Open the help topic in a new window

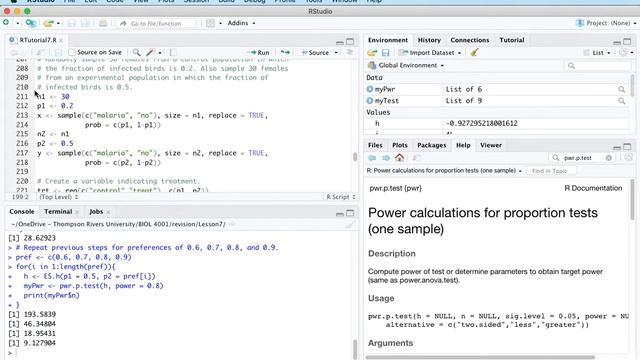(x=416, y=158)
